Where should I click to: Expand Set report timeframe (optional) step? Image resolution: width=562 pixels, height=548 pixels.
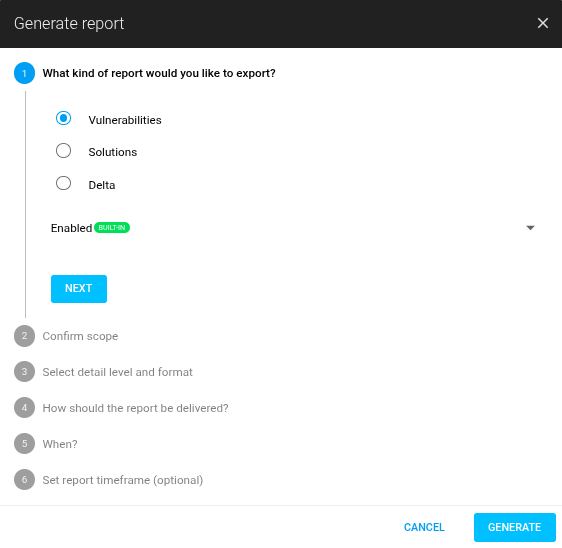123,480
